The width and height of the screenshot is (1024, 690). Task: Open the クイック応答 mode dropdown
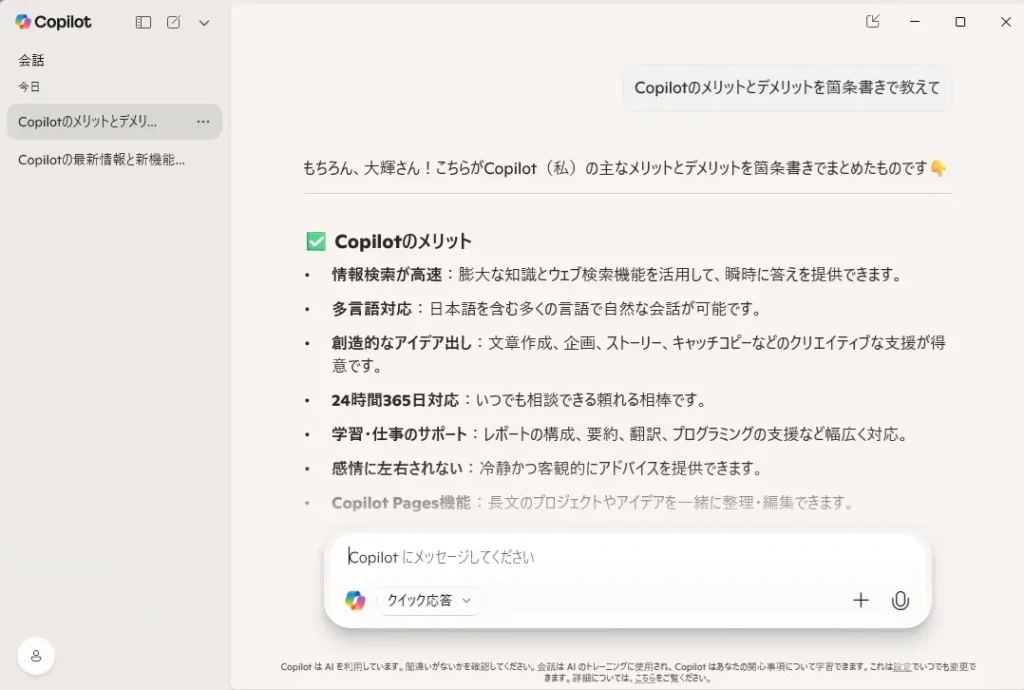pos(429,601)
